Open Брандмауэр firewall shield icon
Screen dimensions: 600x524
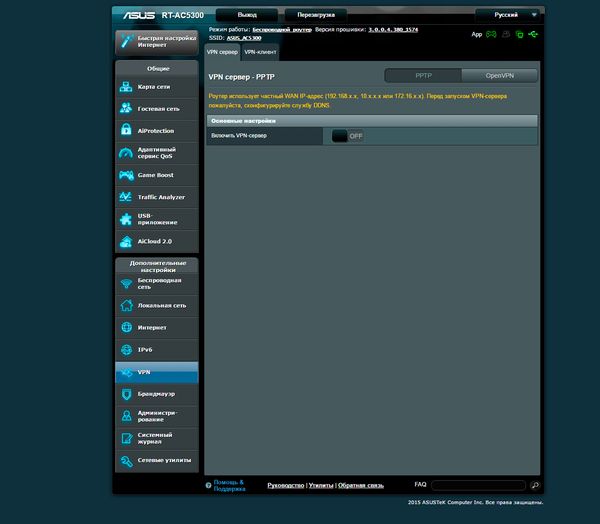pos(126,394)
